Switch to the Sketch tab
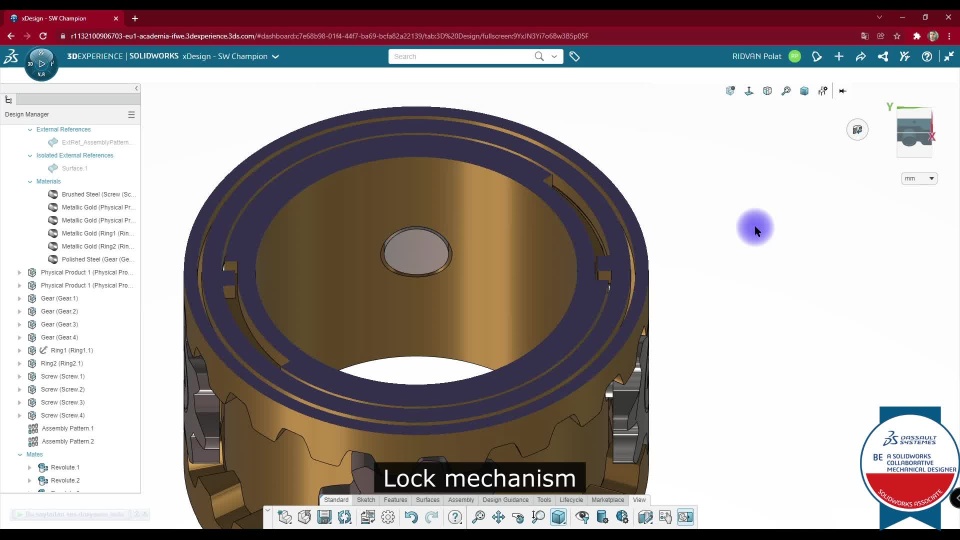The width and height of the screenshot is (960, 540). (366, 500)
